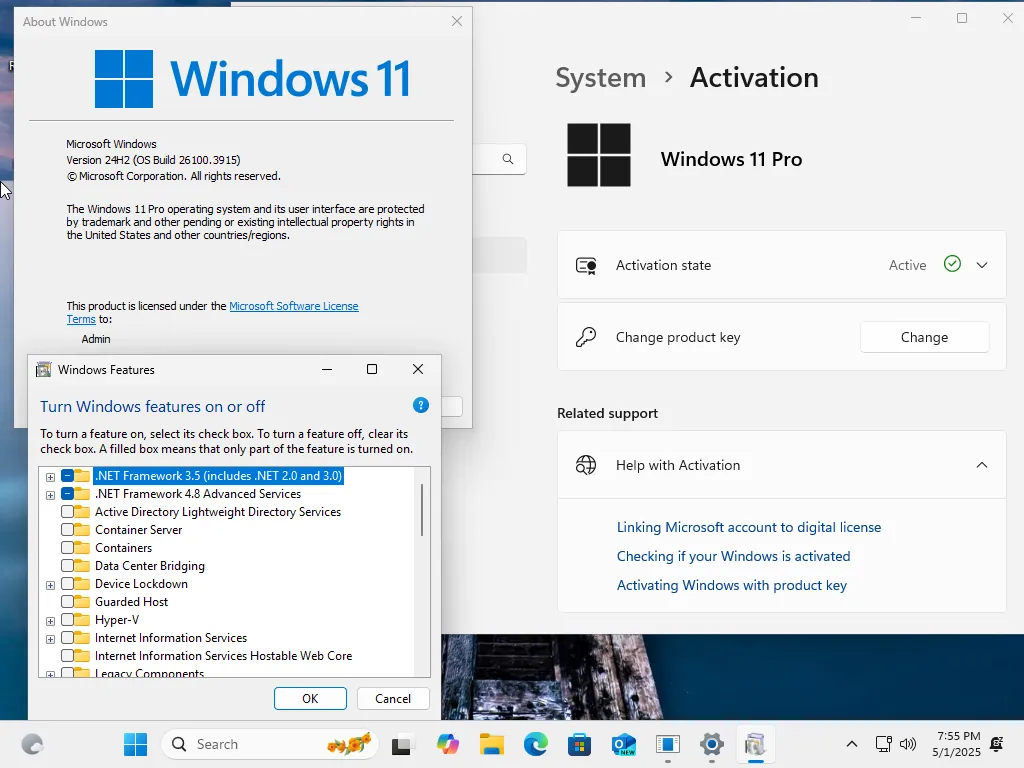The height and width of the screenshot is (768, 1024).
Task: Click the Change product key icon
Action: point(586,337)
